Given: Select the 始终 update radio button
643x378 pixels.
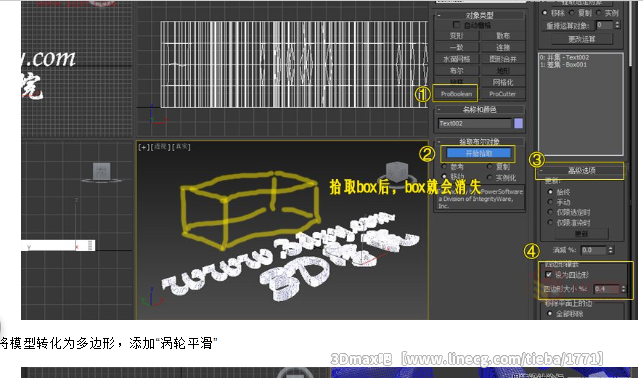Looking at the screenshot, I should click(x=550, y=191).
